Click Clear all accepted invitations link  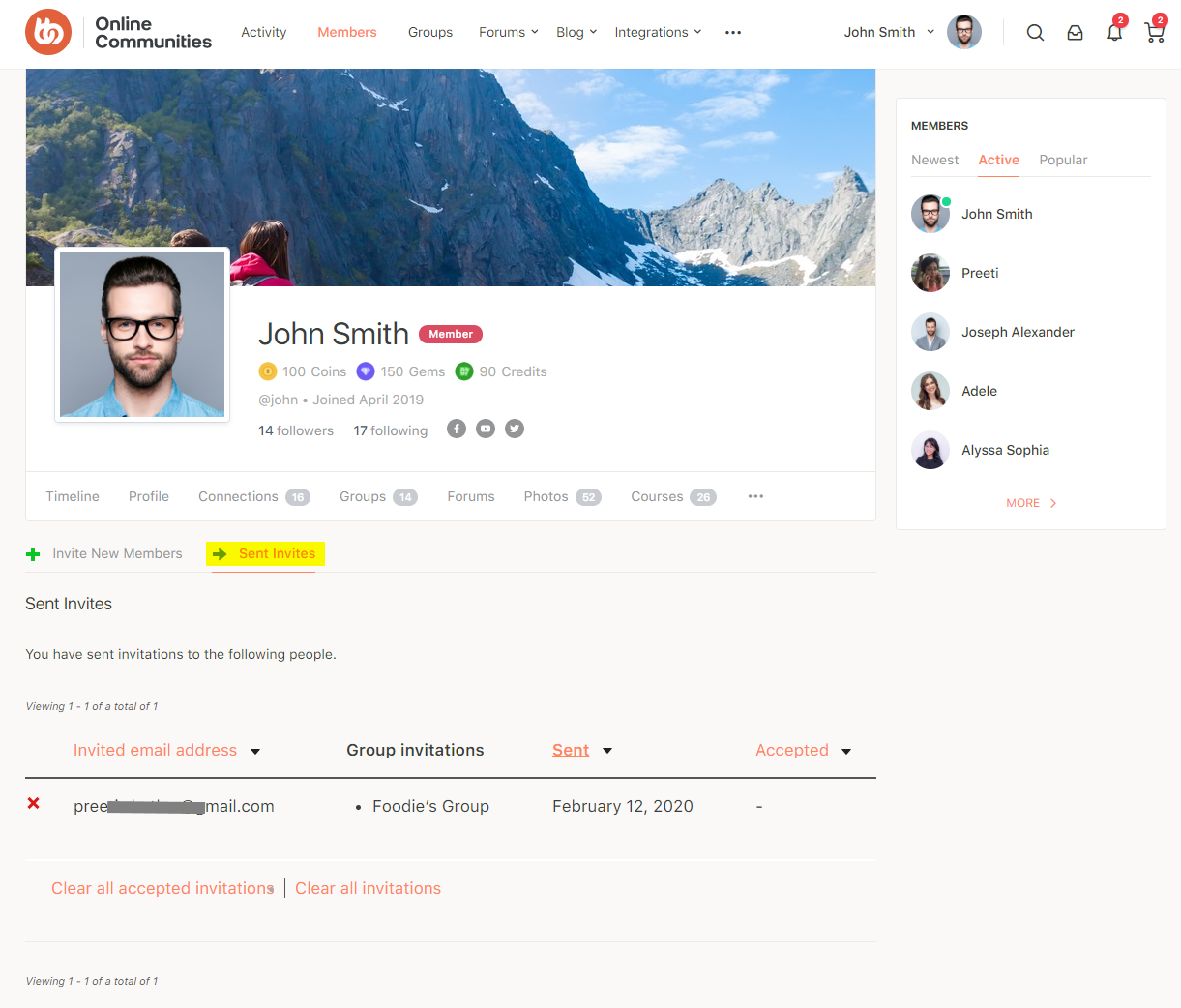[x=162, y=888]
